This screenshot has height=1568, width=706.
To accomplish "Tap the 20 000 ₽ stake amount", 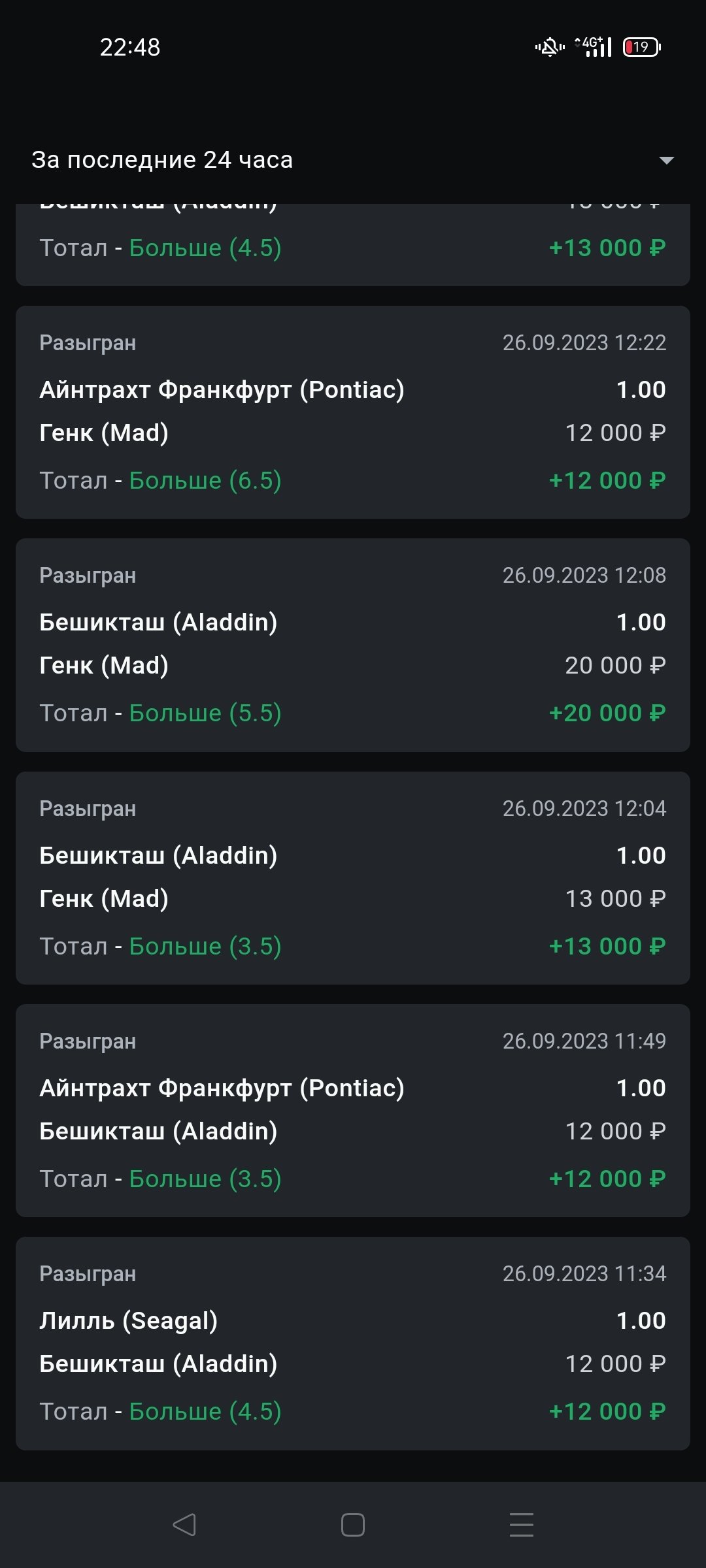I will pyautogui.click(x=615, y=666).
